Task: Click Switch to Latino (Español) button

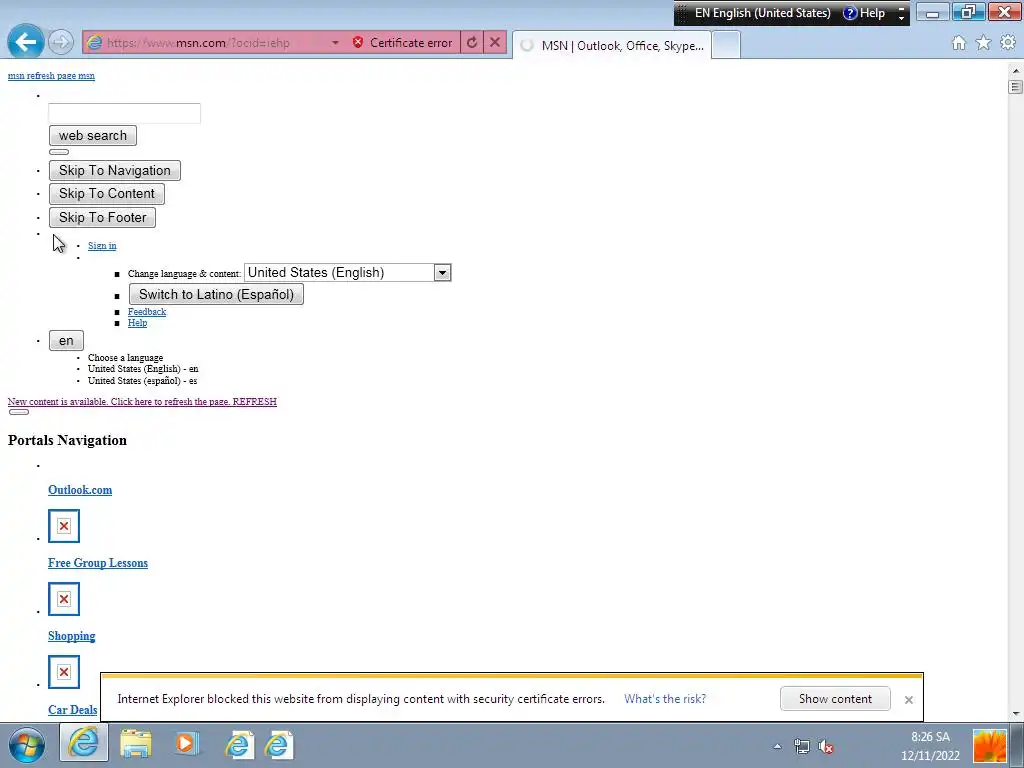Action: [216, 295]
